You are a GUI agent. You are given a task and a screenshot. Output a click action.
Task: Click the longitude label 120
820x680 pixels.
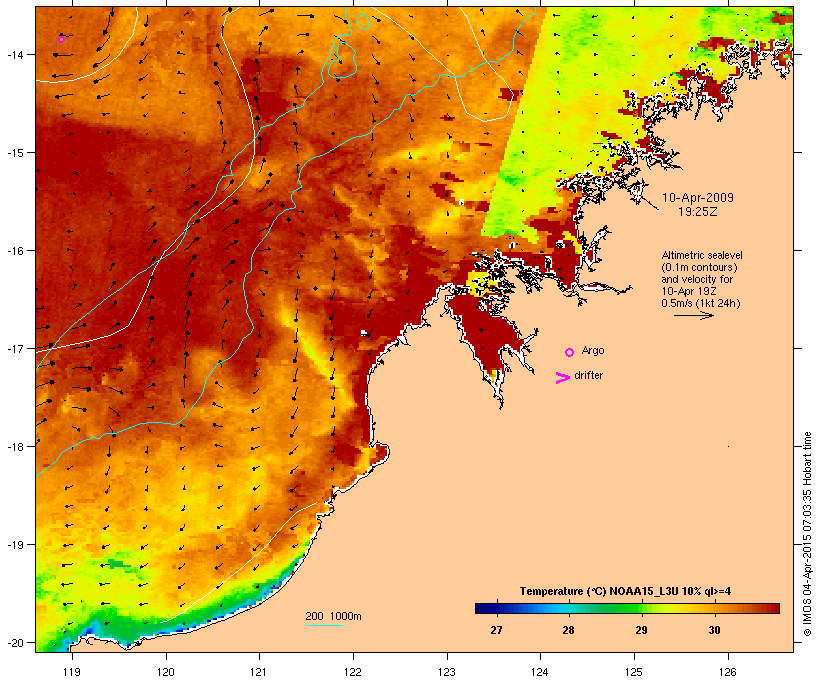[x=166, y=672]
